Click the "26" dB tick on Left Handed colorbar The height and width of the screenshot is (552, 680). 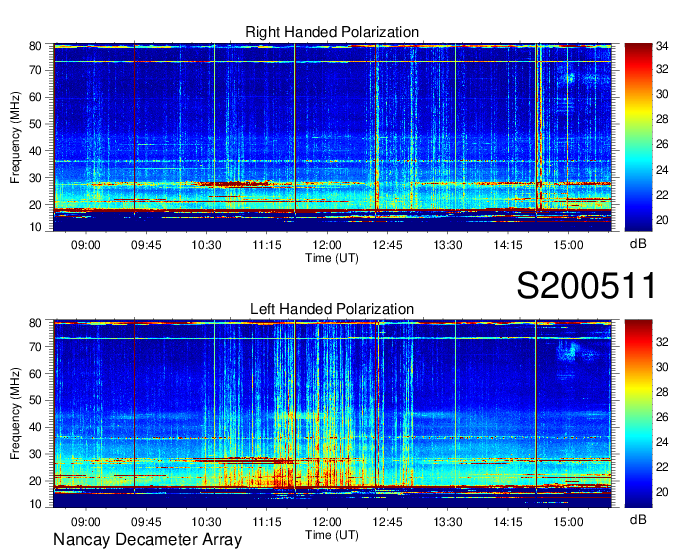(662, 417)
